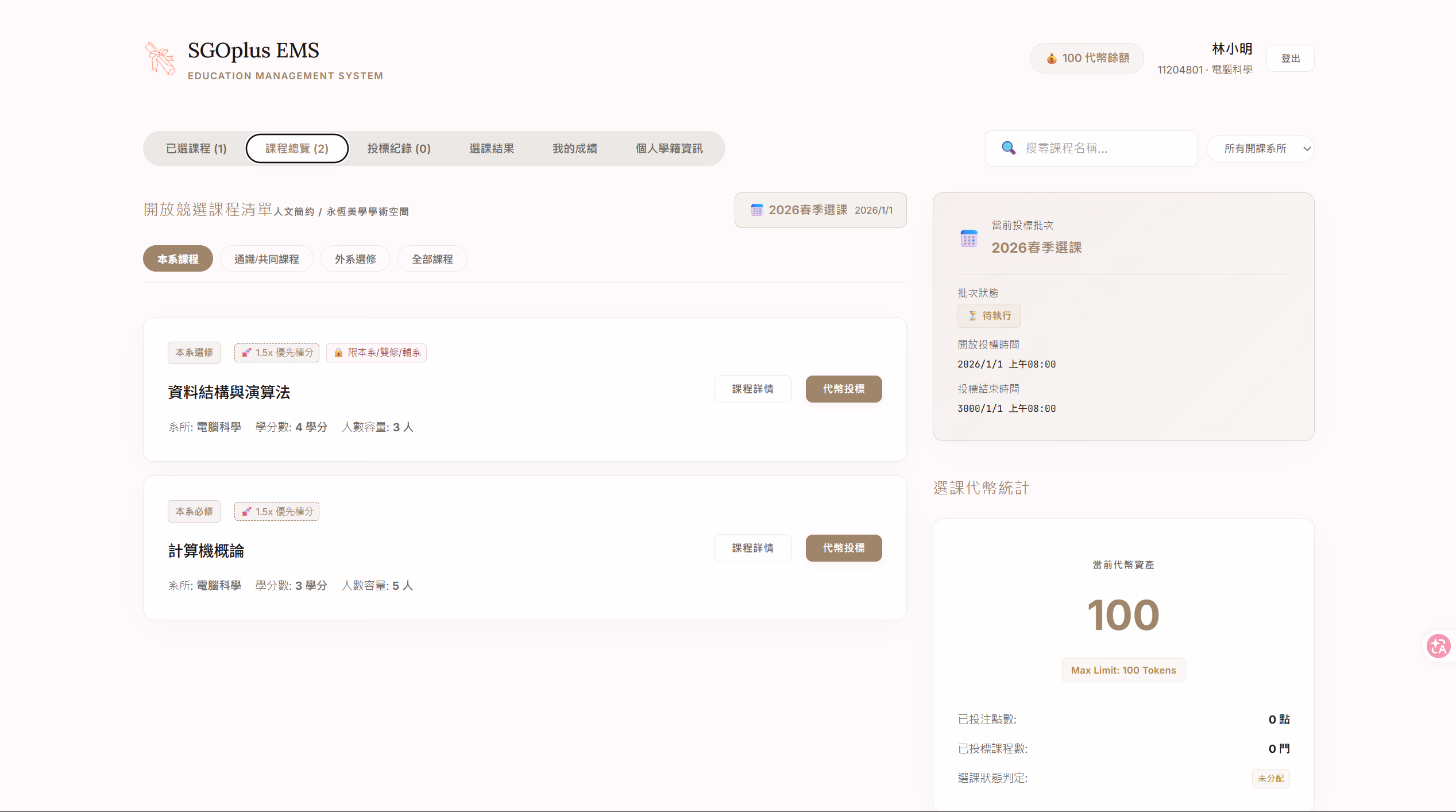Click the magnifier search icon
The image size is (1456, 812).
(1008, 148)
